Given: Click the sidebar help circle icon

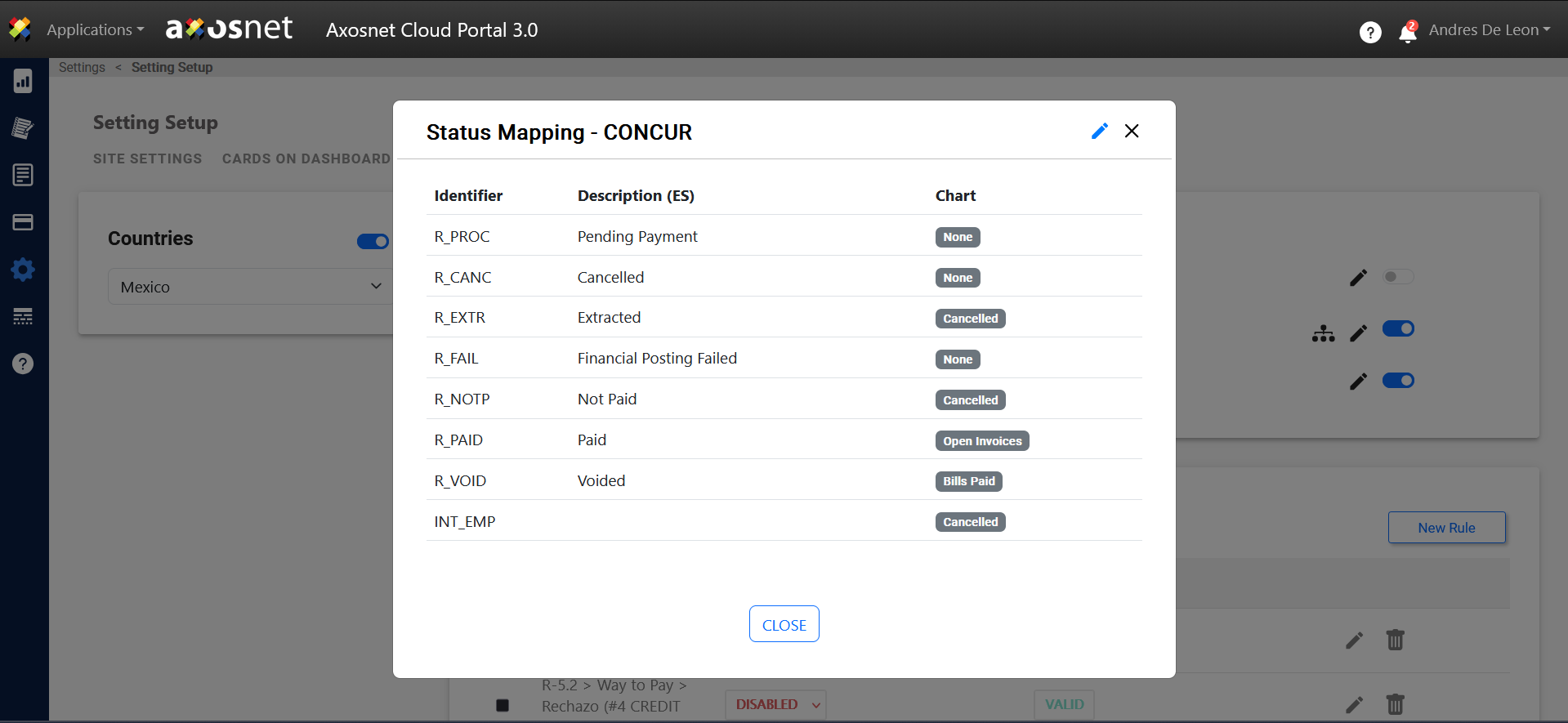Looking at the screenshot, I should pyautogui.click(x=23, y=364).
